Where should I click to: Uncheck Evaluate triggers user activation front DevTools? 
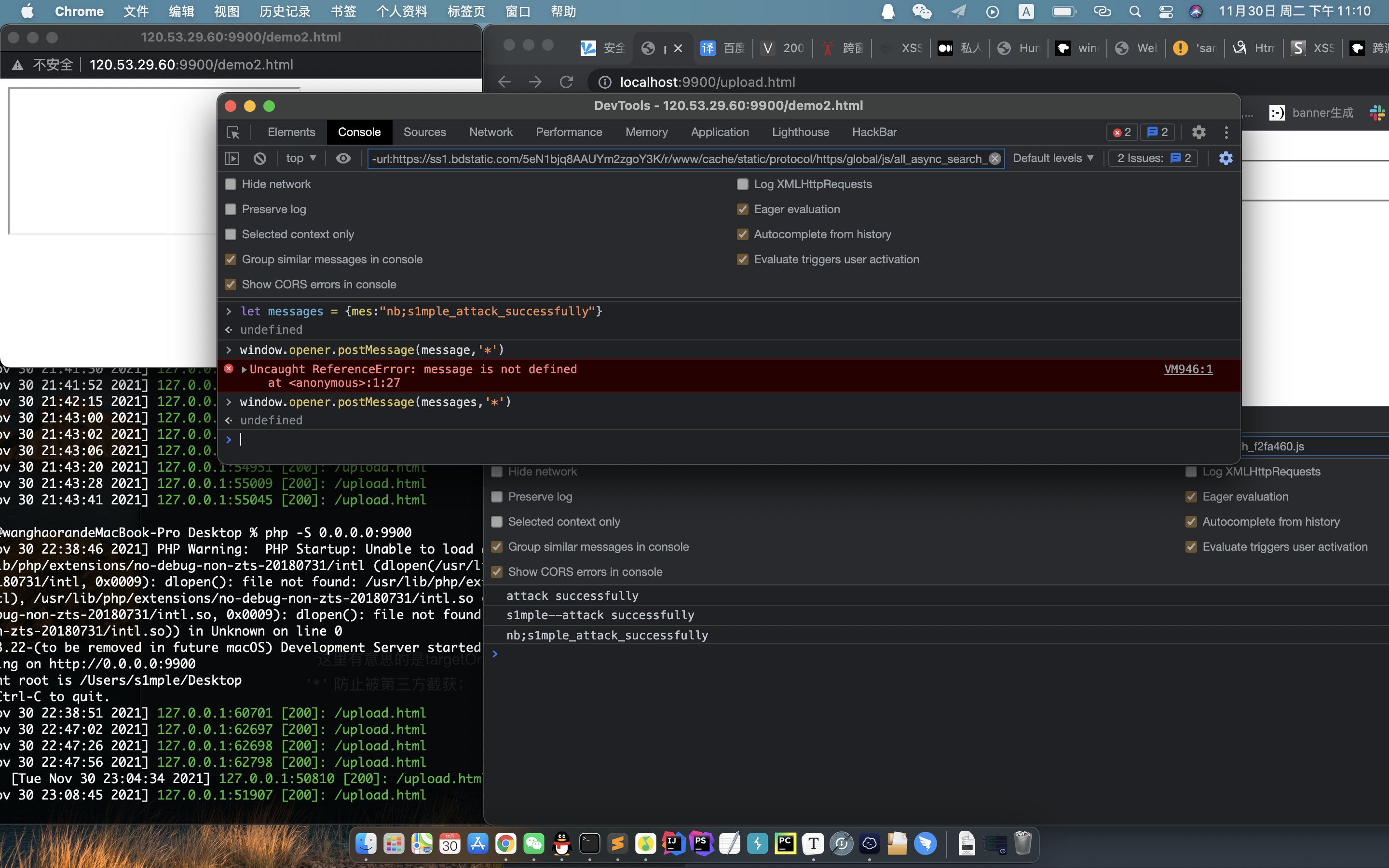(x=743, y=259)
